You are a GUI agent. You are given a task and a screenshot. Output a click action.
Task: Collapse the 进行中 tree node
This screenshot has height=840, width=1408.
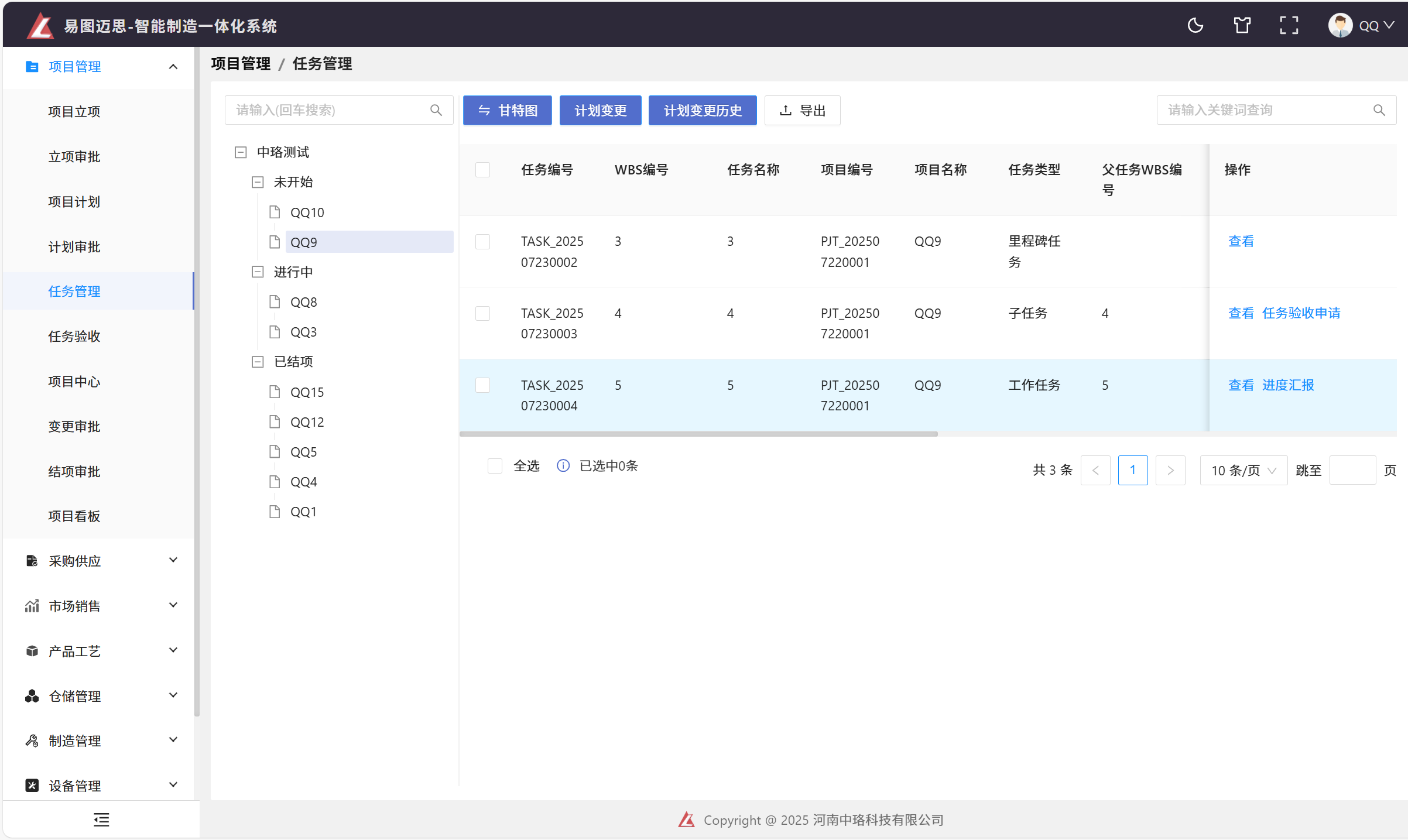(x=258, y=272)
